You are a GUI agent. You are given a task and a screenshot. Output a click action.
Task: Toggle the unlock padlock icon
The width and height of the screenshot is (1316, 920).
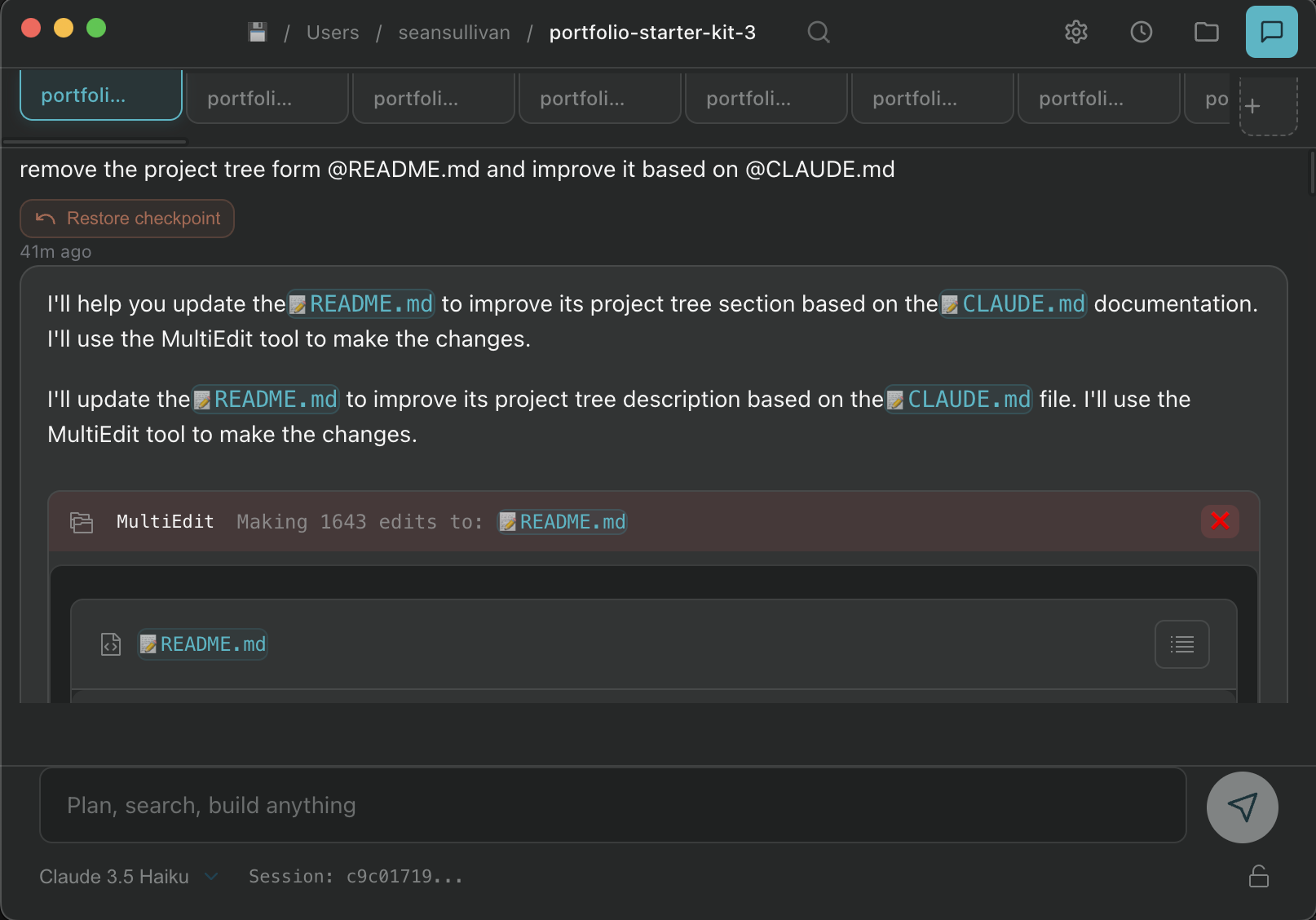1259,877
